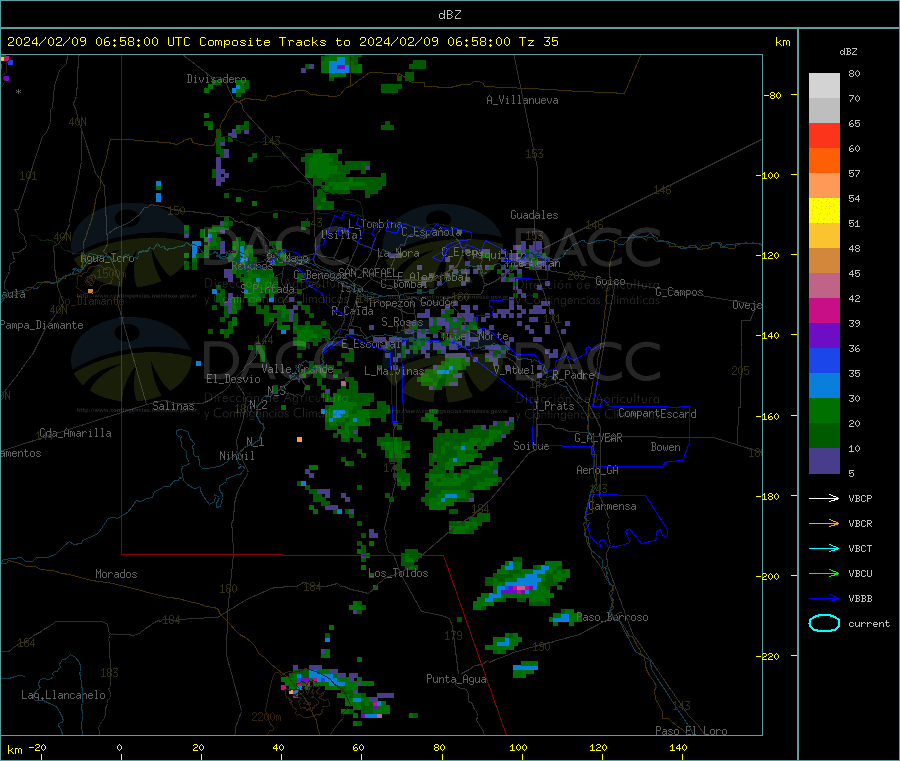The image size is (900, 761).
Task: Pick the light gray 70-80 dBZ band
Action: [824, 86]
